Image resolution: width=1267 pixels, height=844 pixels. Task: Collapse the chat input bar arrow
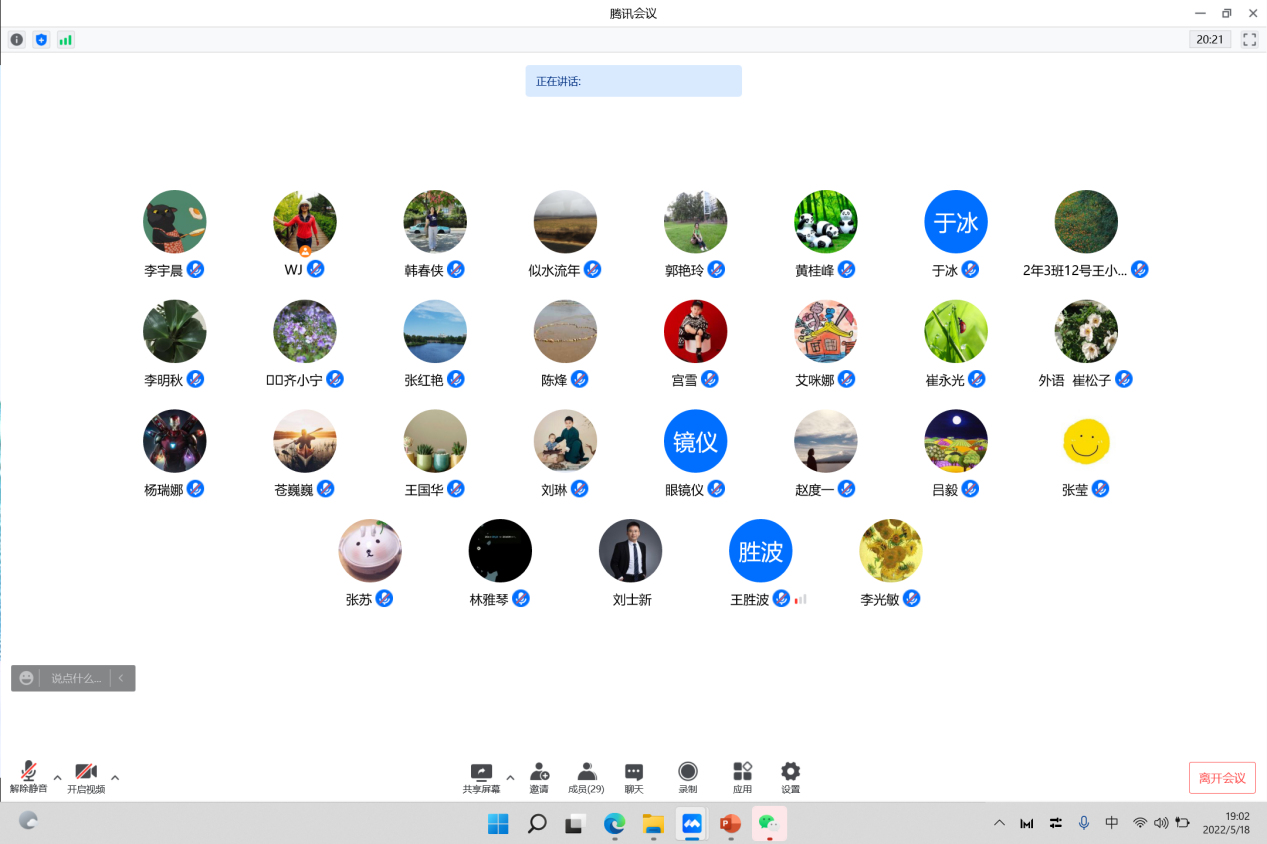click(121, 678)
